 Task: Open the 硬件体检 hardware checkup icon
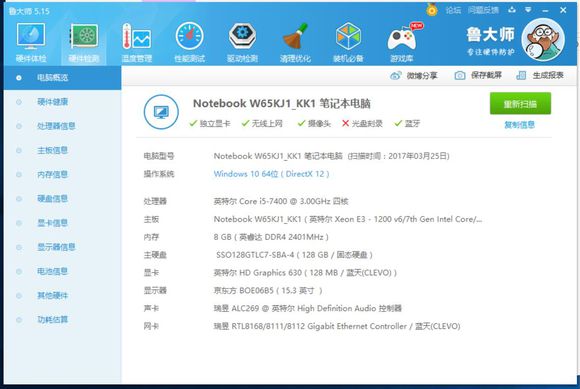[x=31, y=42]
